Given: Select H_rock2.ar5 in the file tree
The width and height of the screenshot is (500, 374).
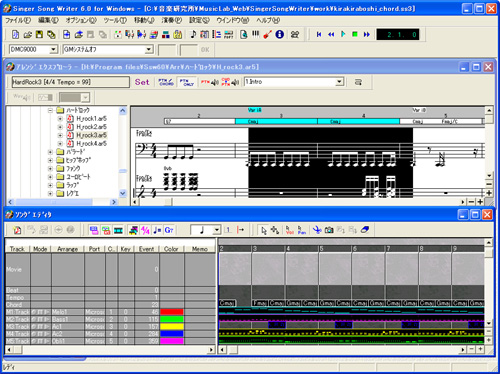Looking at the screenshot, I should coord(91,127).
